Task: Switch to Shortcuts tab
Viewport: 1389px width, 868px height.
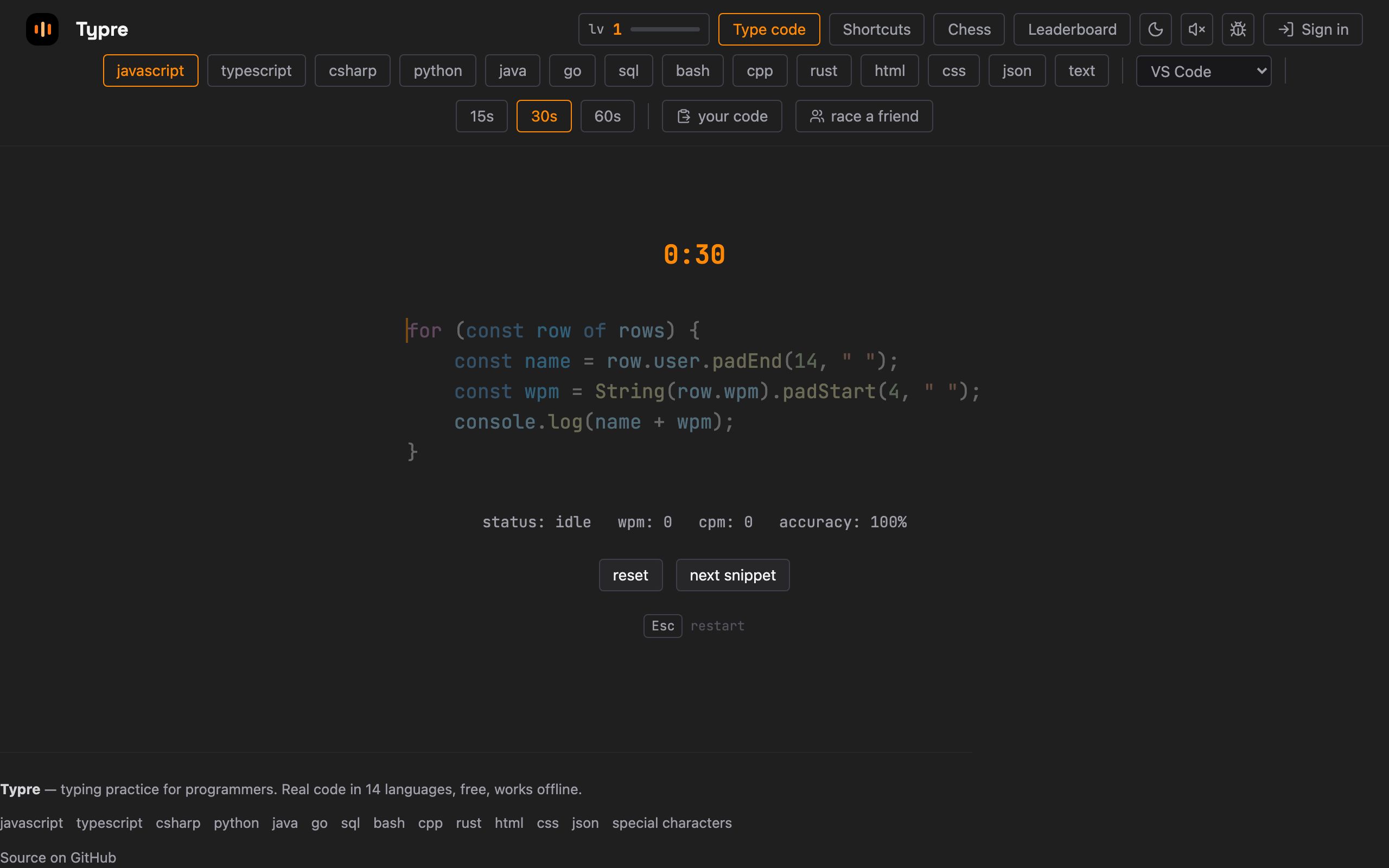Action: [x=876, y=29]
